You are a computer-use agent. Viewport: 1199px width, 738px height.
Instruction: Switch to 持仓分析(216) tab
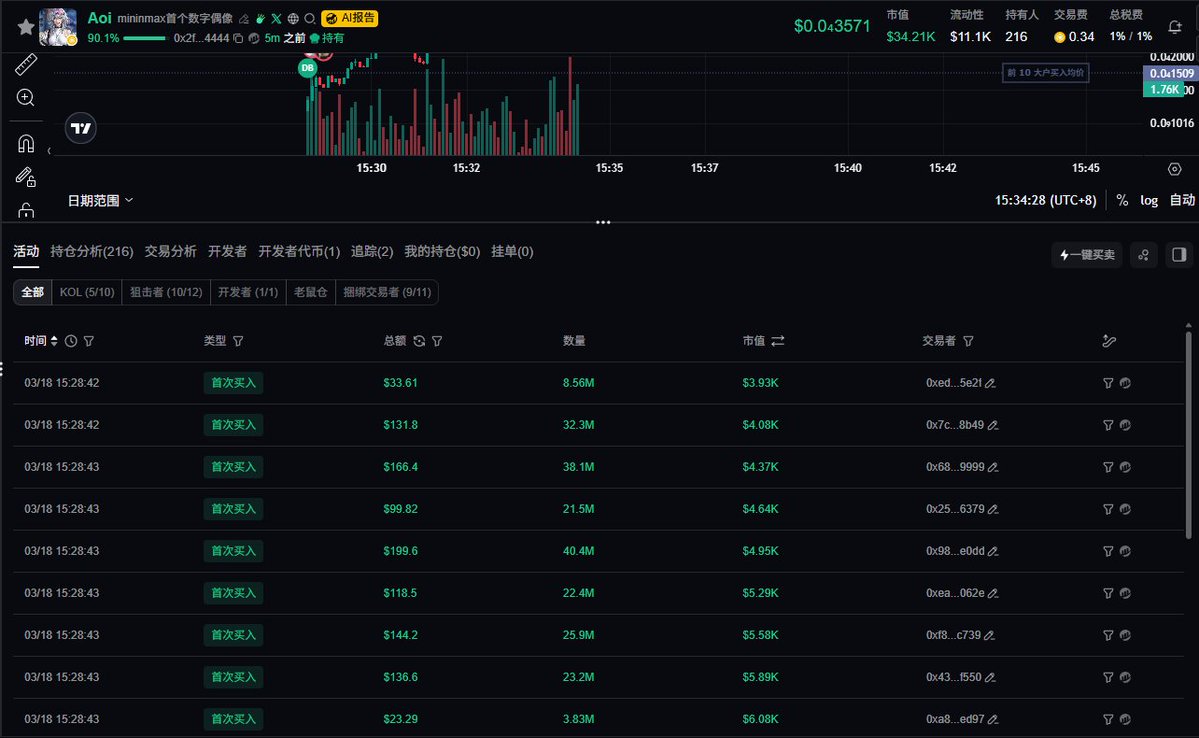[x=92, y=252]
